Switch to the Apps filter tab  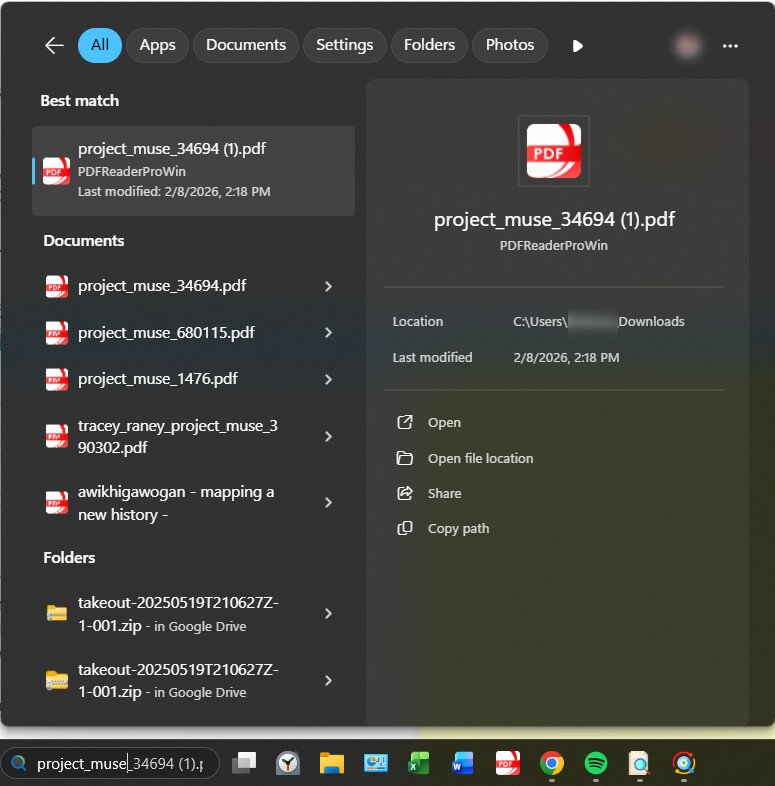click(157, 45)
